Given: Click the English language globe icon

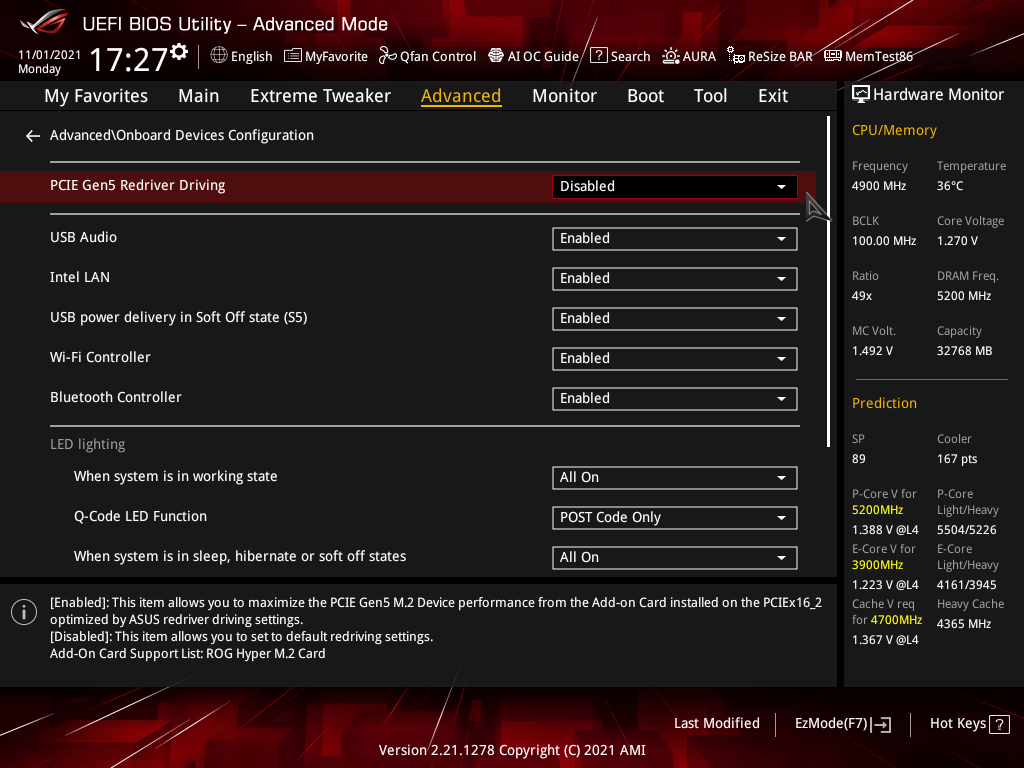Looking at the screenshot, I should (219, 56).
